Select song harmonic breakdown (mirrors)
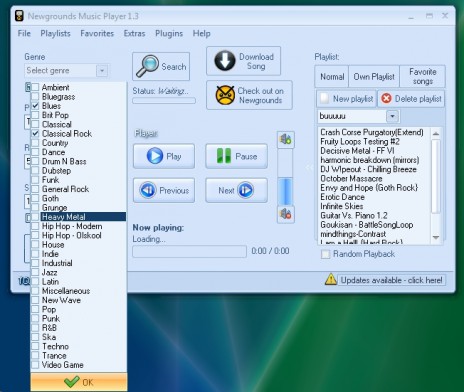 [370, 160]
